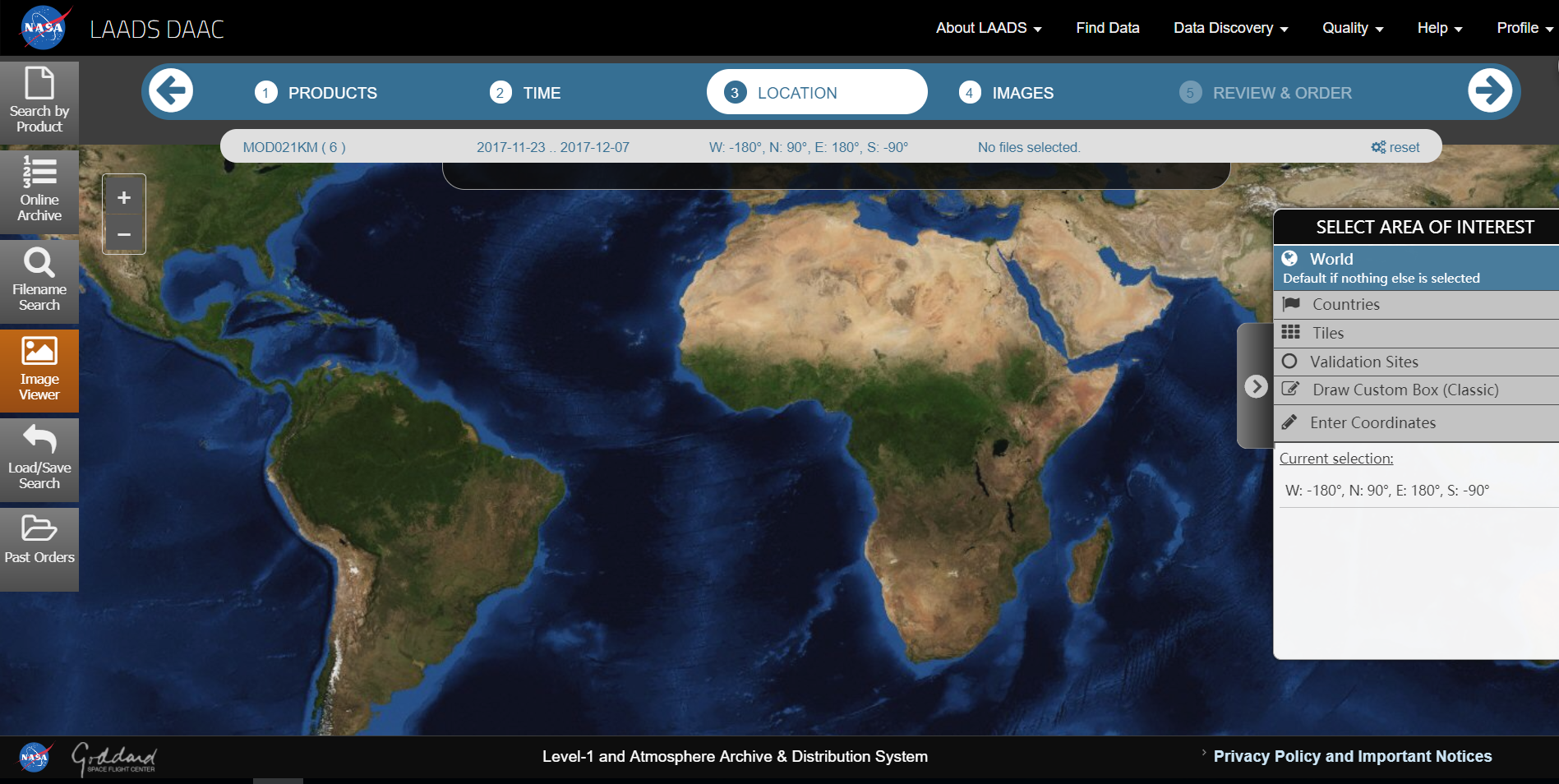Switch to step 1 PRODUCTS
The image size is (1559, 784).
[316, 93]
